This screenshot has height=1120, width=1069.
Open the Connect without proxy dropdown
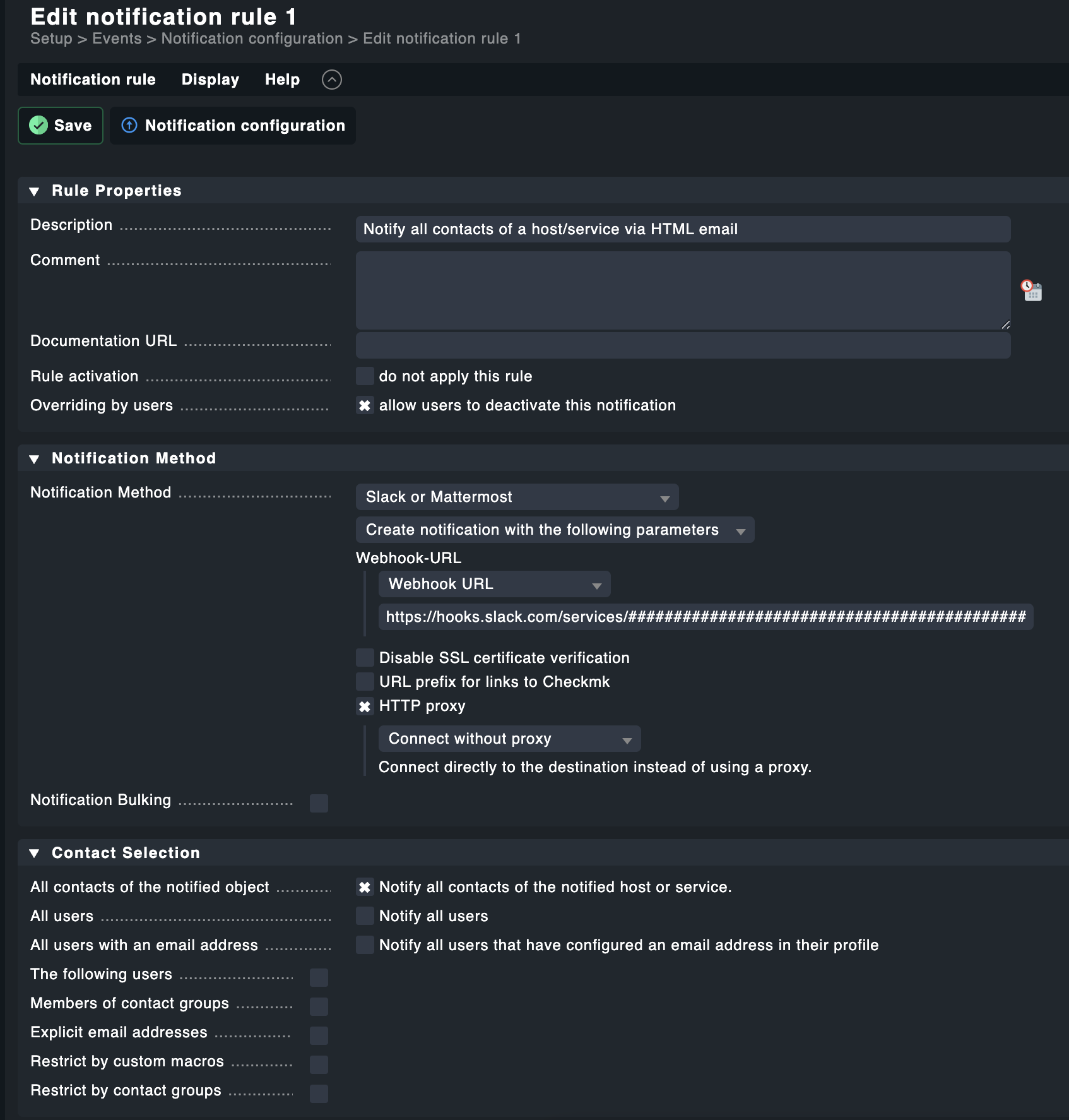(509, 739)
